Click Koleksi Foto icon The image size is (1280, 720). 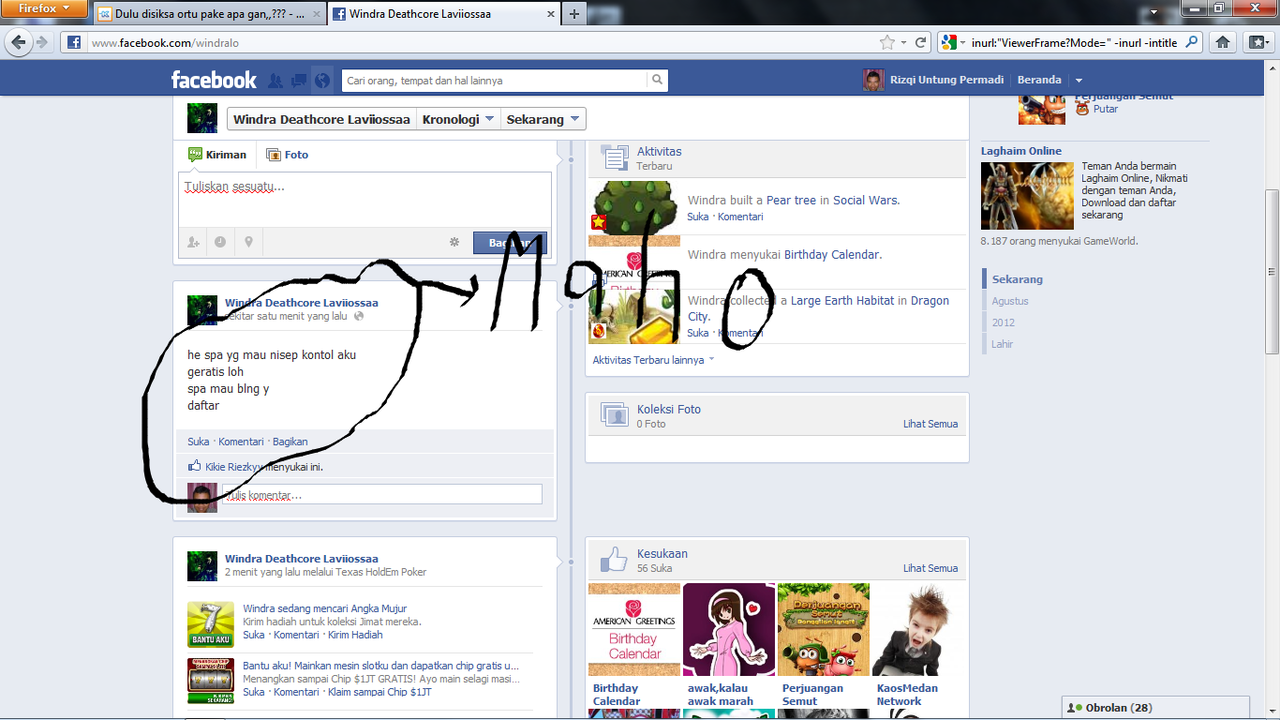click(x=614, y=415)
